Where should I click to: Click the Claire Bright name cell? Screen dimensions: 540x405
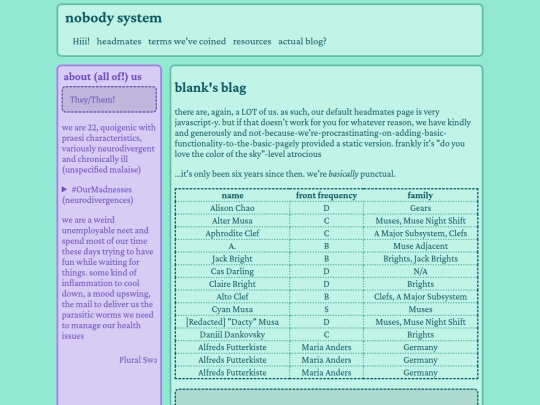coord(232,284)
